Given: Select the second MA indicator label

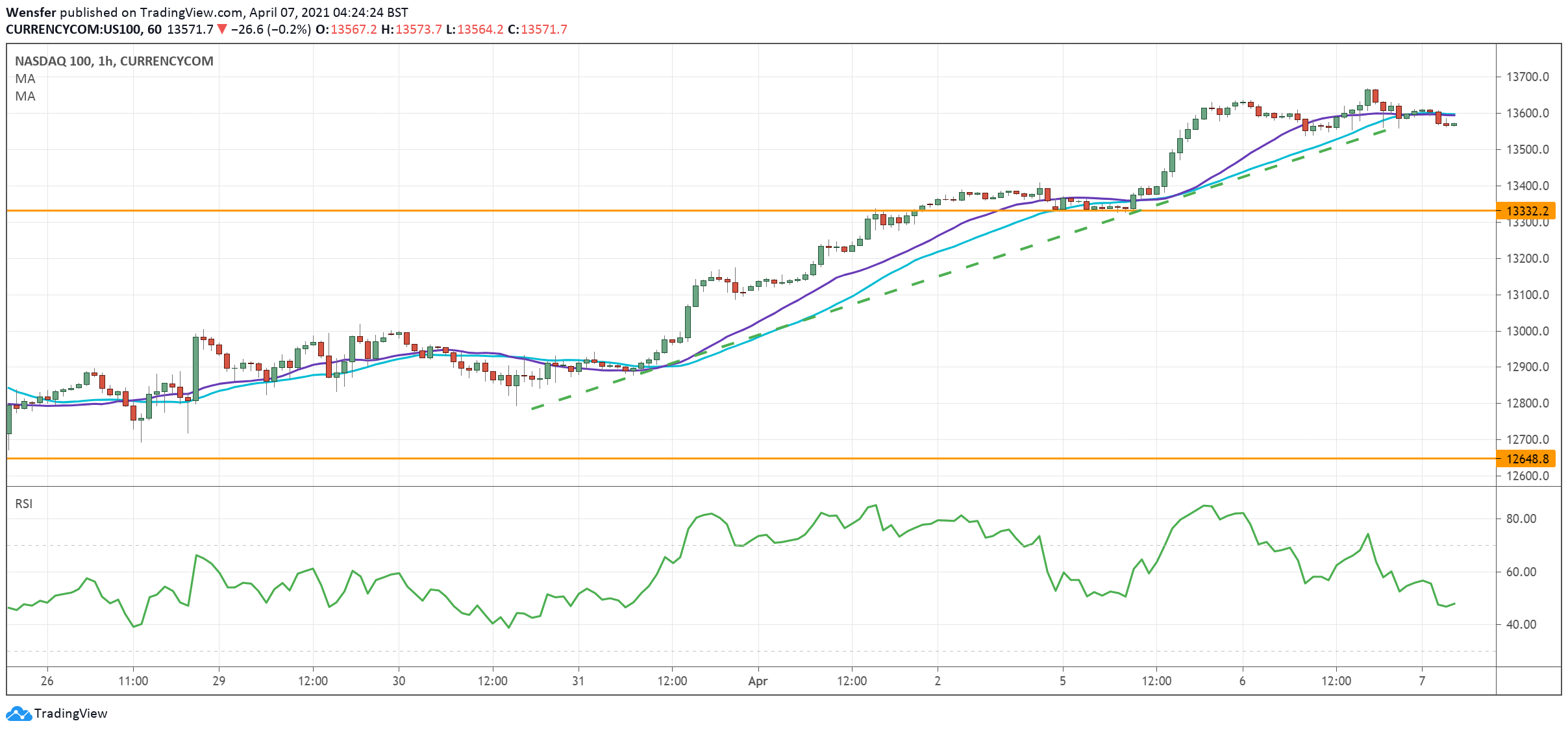Looking at the screenshot, I should pyautogui.click(x=25, y=96).
